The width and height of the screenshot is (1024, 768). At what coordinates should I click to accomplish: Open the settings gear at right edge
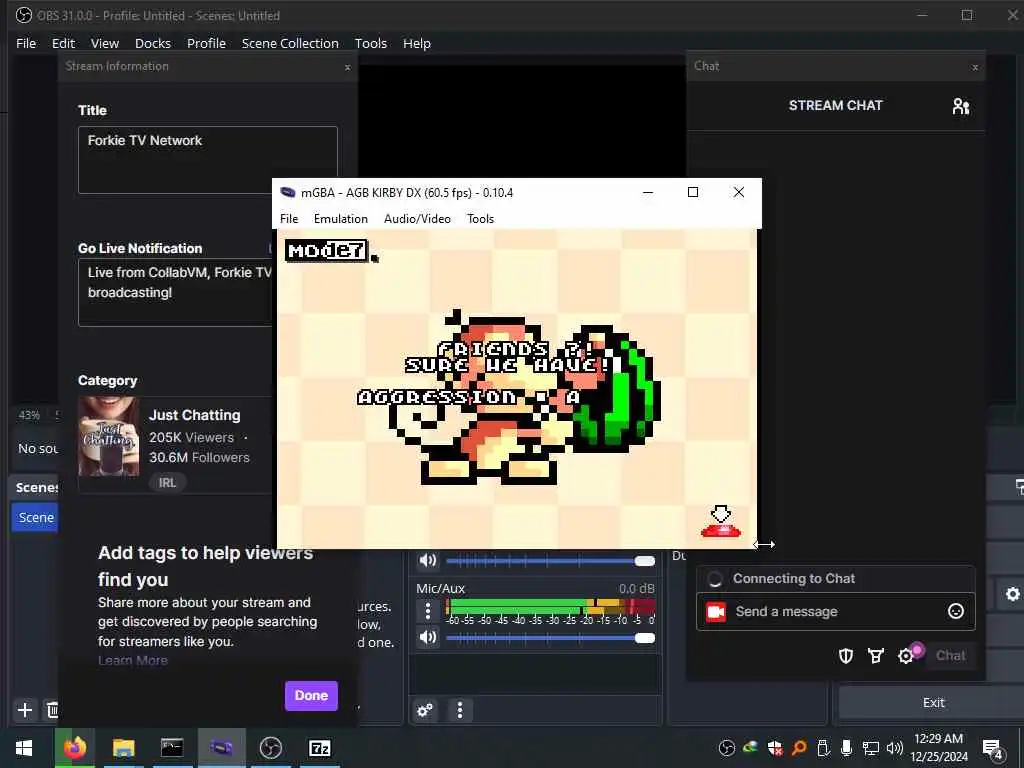click(1012, 594)
